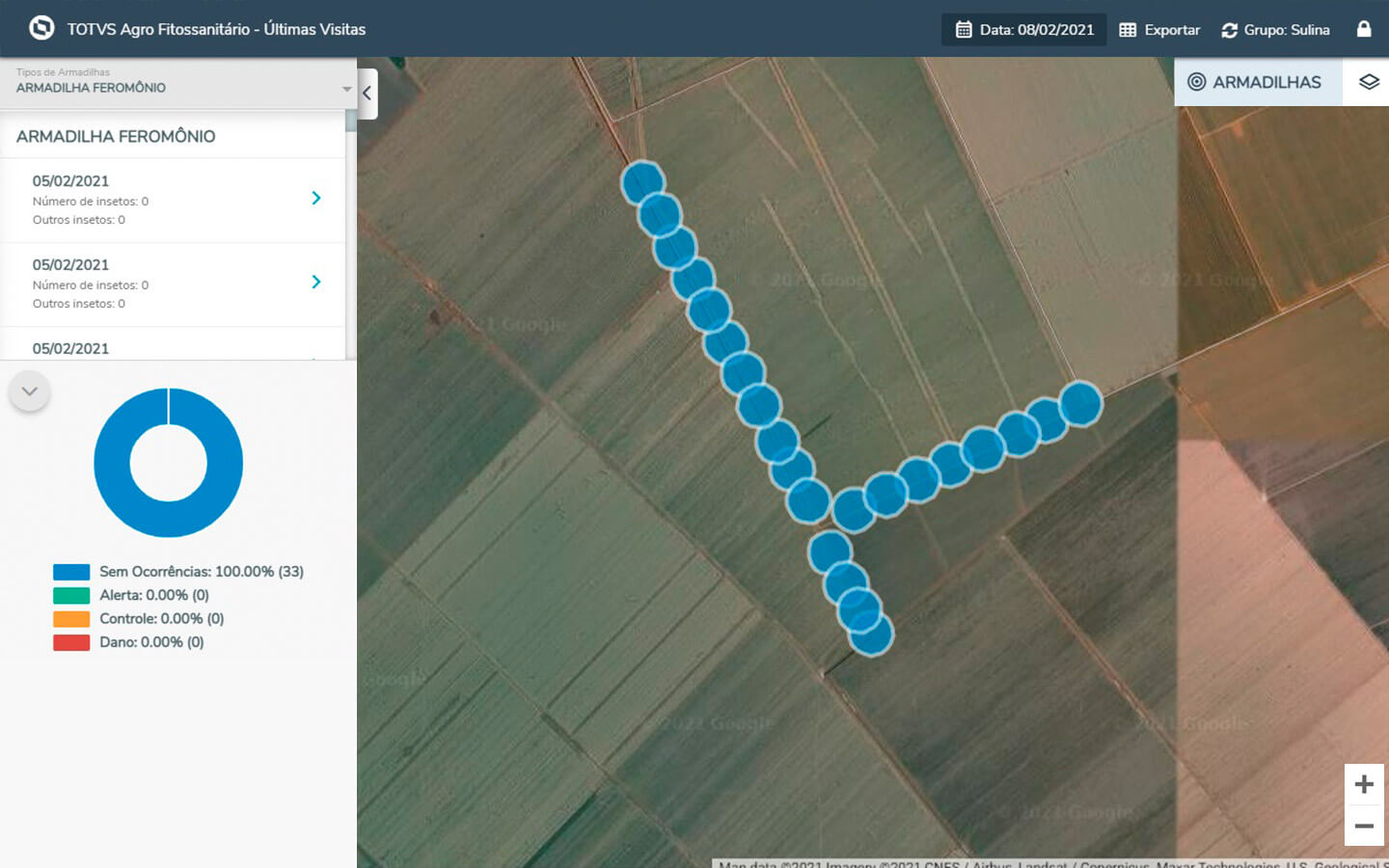This screenshot has width=1389, height=868.
Task: Select the ARMADILHAS tab
Action: tap(1256, 82)
